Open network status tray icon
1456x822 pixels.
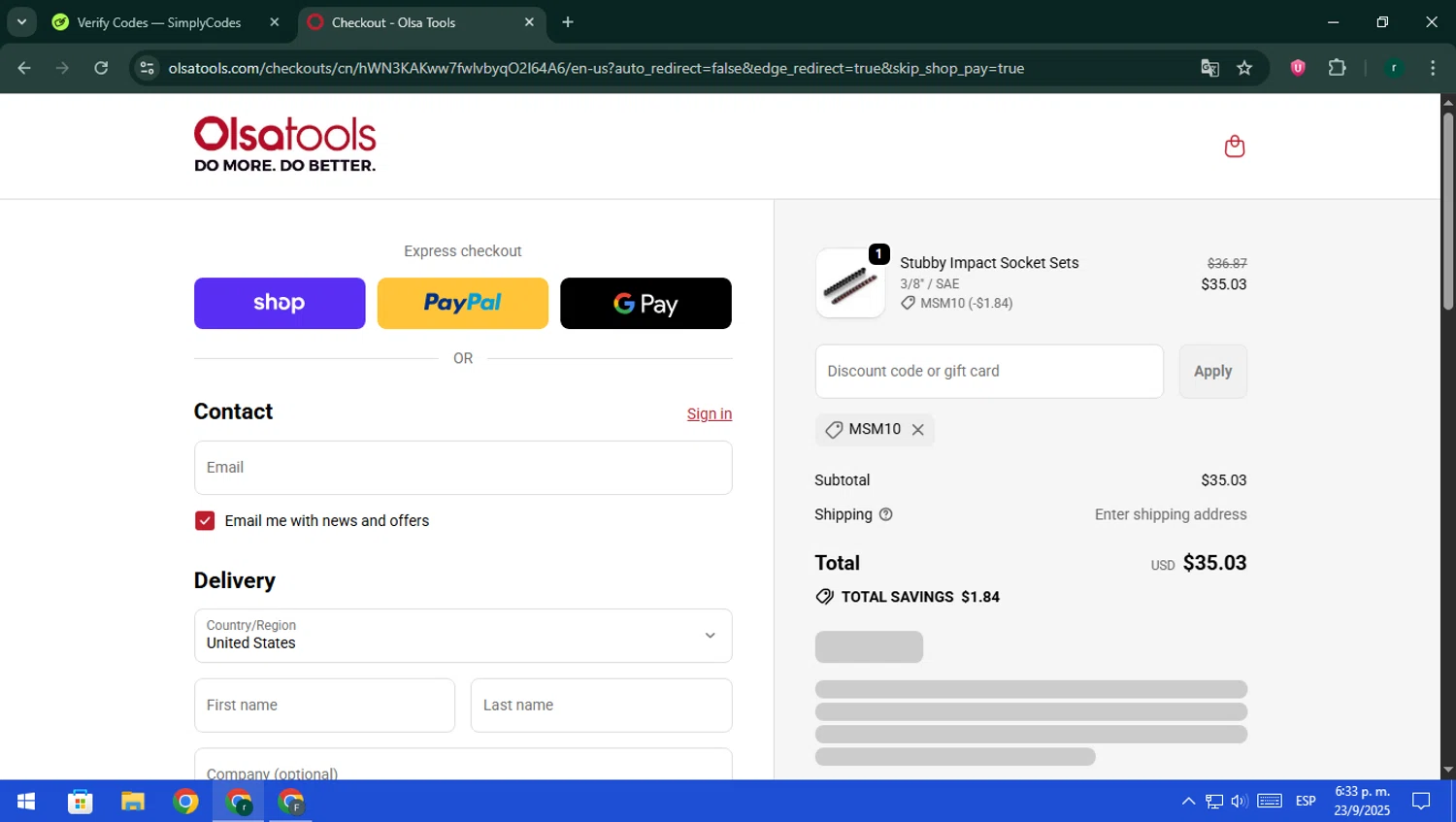pos(1214,802)
